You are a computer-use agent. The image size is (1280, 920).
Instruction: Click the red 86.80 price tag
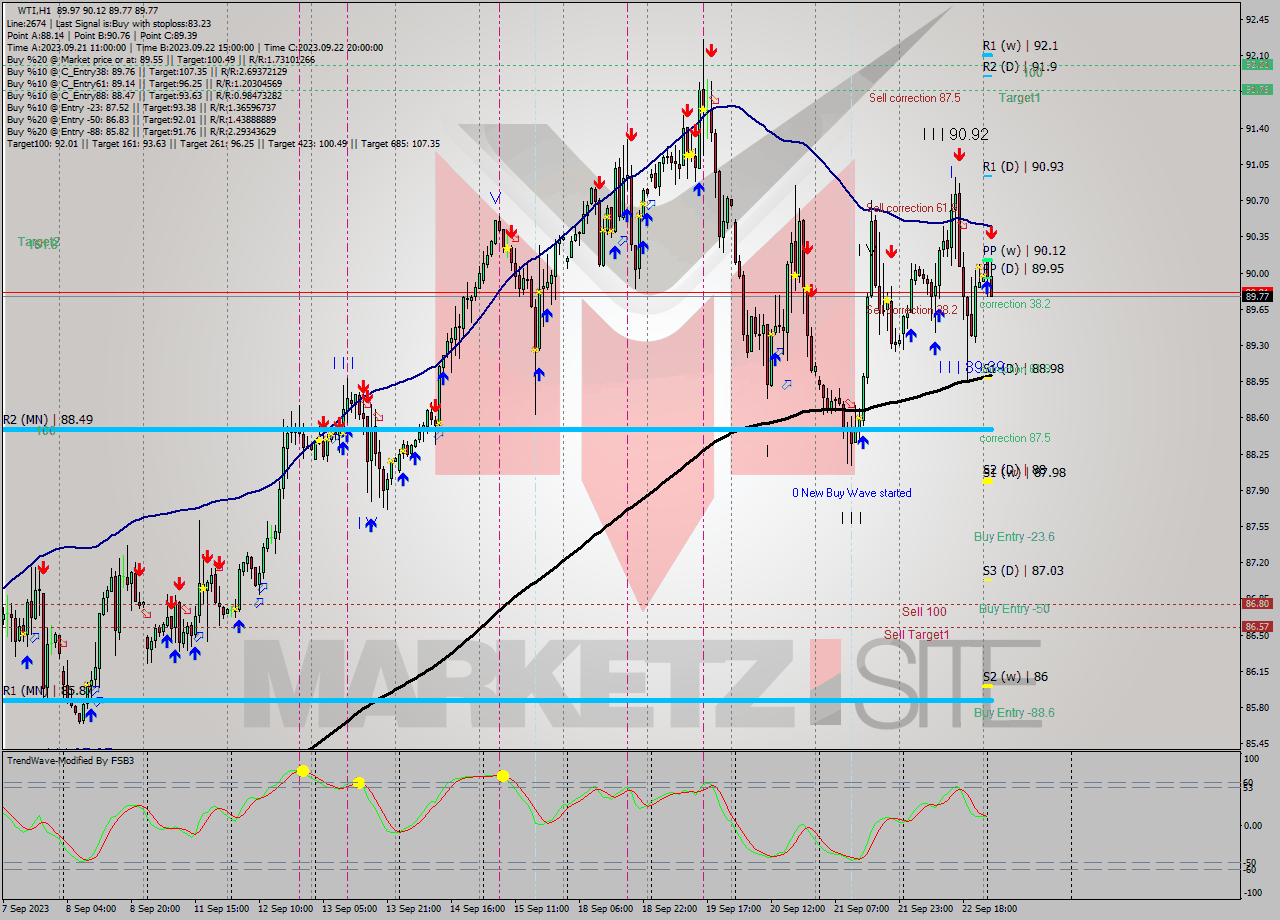point(1257,603)
